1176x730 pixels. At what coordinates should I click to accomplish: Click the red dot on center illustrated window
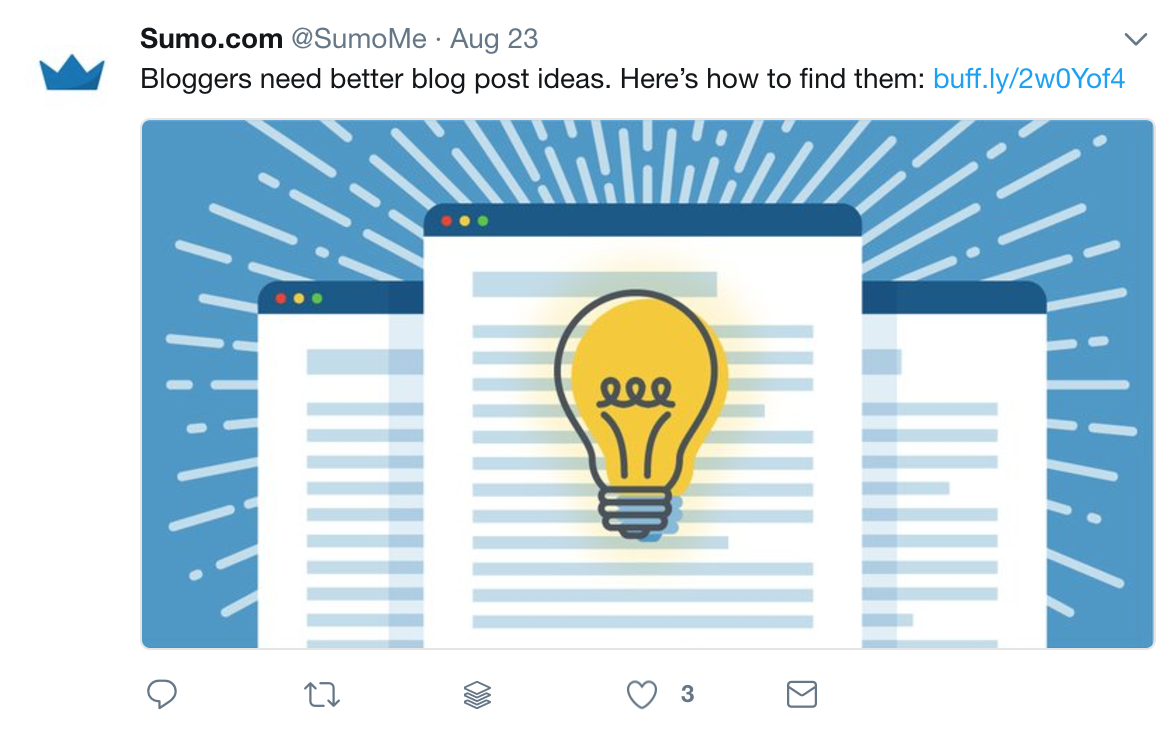[x=447, y=221]
